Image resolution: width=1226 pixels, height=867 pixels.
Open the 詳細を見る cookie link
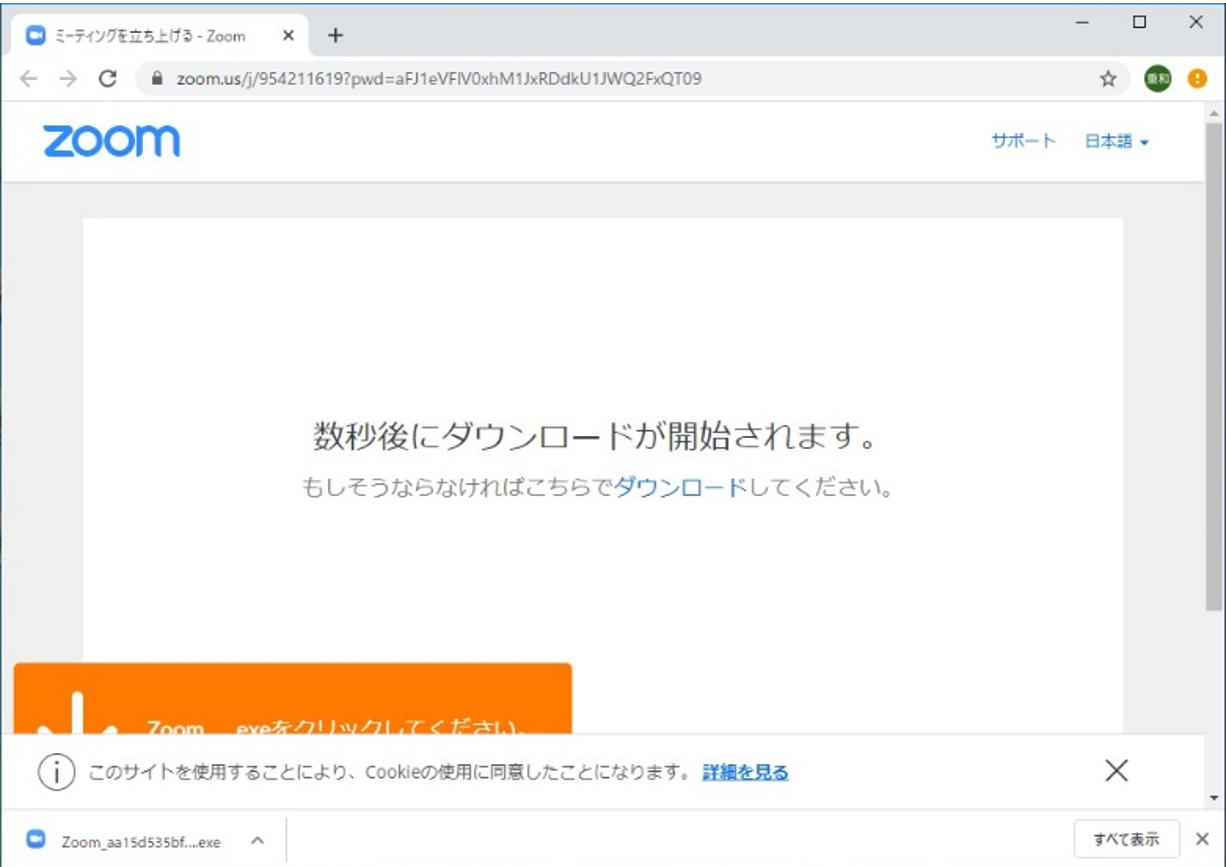(745, 772)
